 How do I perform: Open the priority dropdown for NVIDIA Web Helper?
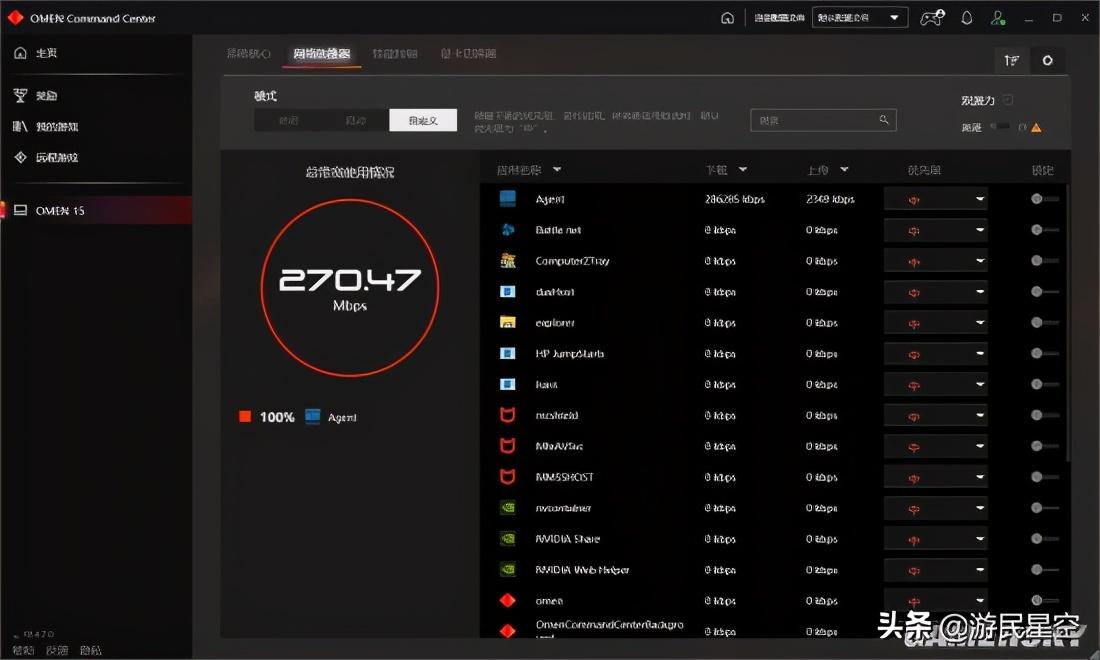(x=936, y=570)
